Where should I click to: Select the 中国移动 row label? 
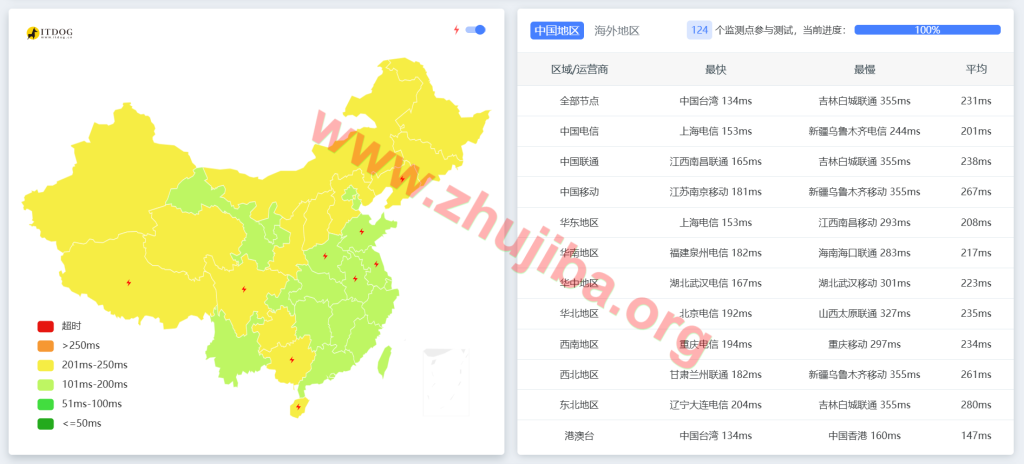[579, 192]
